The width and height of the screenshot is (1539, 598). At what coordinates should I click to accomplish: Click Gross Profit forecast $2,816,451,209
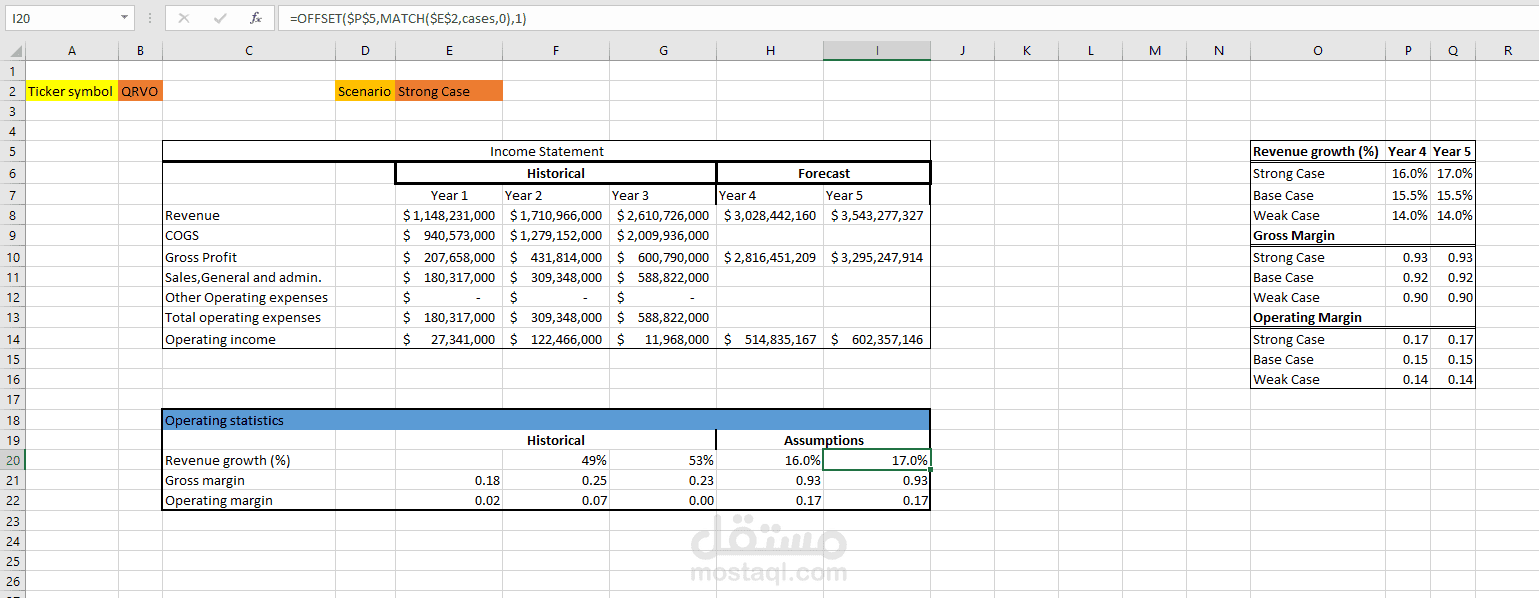[x=770, y=257]
